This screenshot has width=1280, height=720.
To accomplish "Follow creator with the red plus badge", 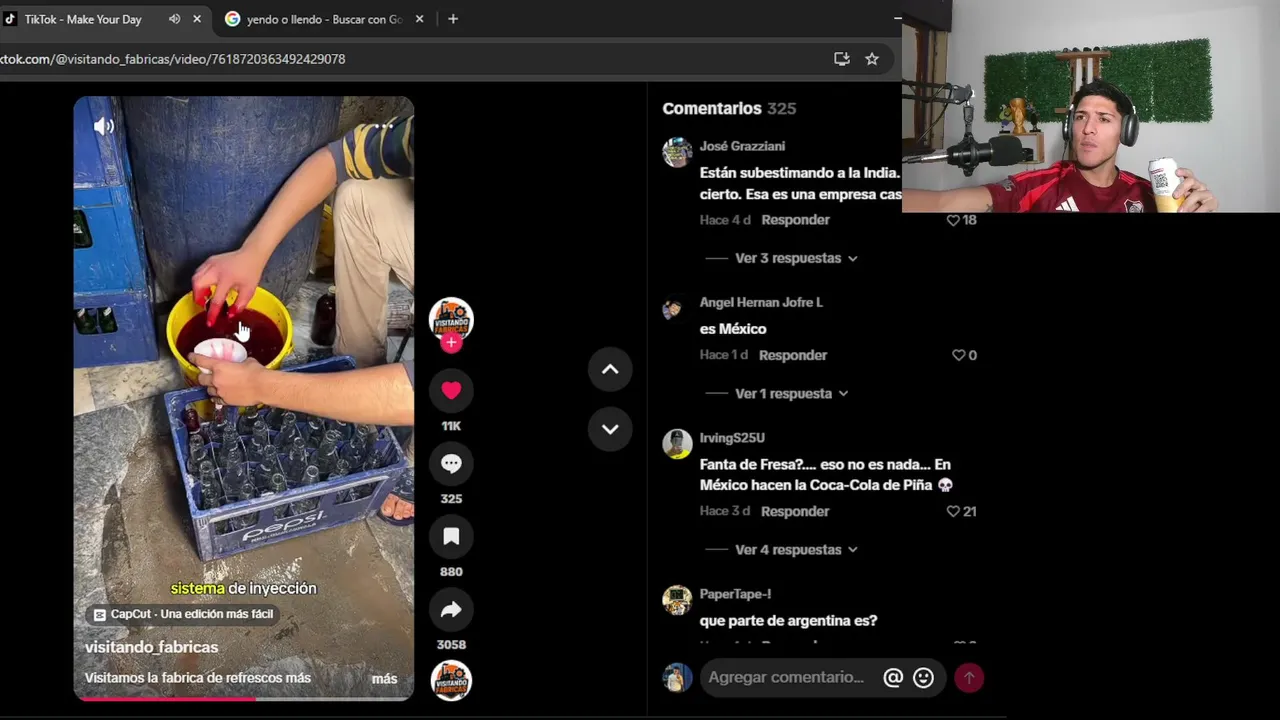I will (451, 342).
